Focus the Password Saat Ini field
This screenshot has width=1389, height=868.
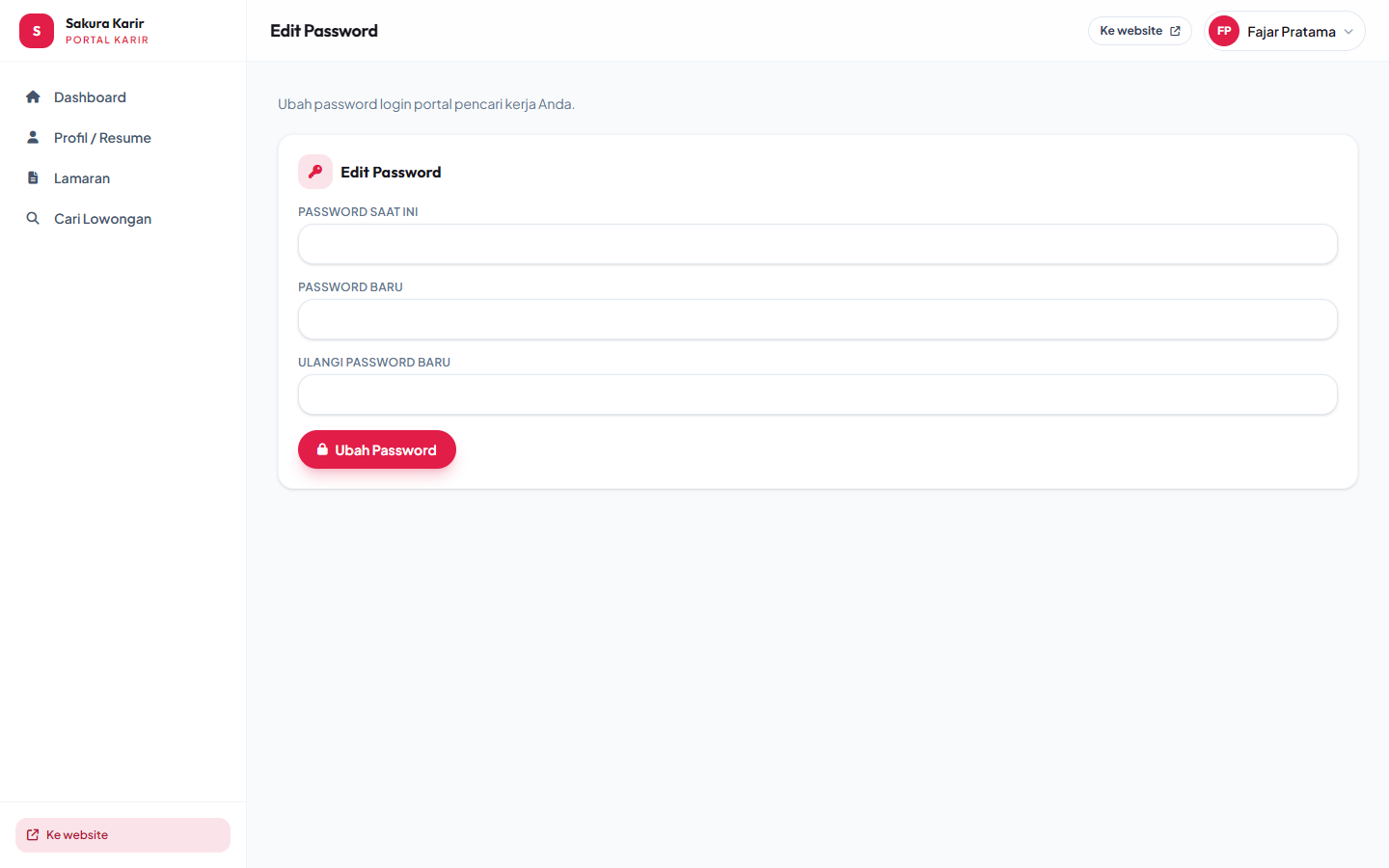(x=818, y=244)
